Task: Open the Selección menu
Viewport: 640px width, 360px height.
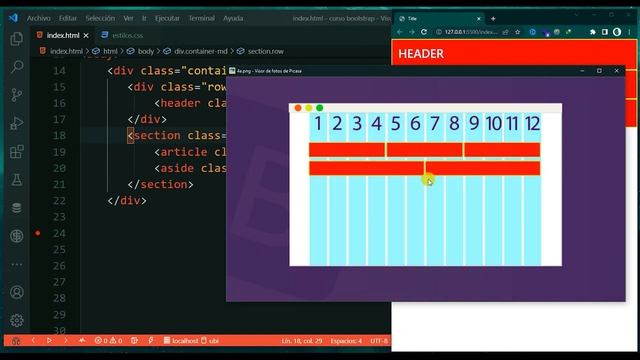Action: tap(100, 18)
